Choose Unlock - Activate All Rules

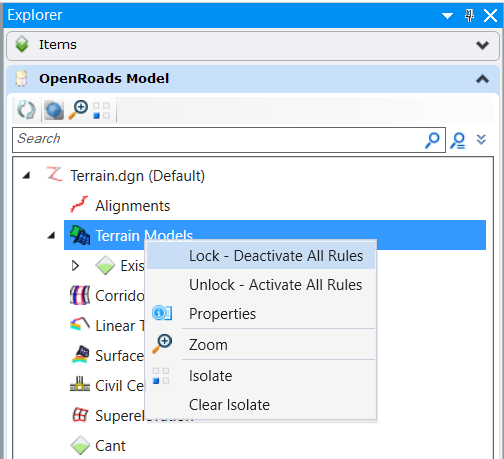point(261,285)
